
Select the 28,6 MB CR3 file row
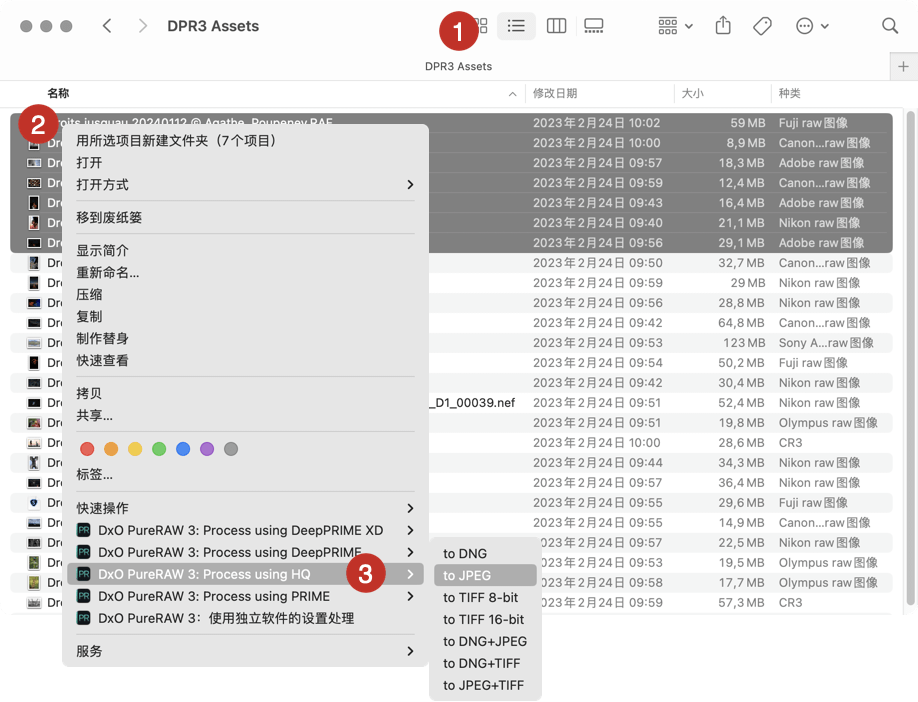tap(451, 443)
